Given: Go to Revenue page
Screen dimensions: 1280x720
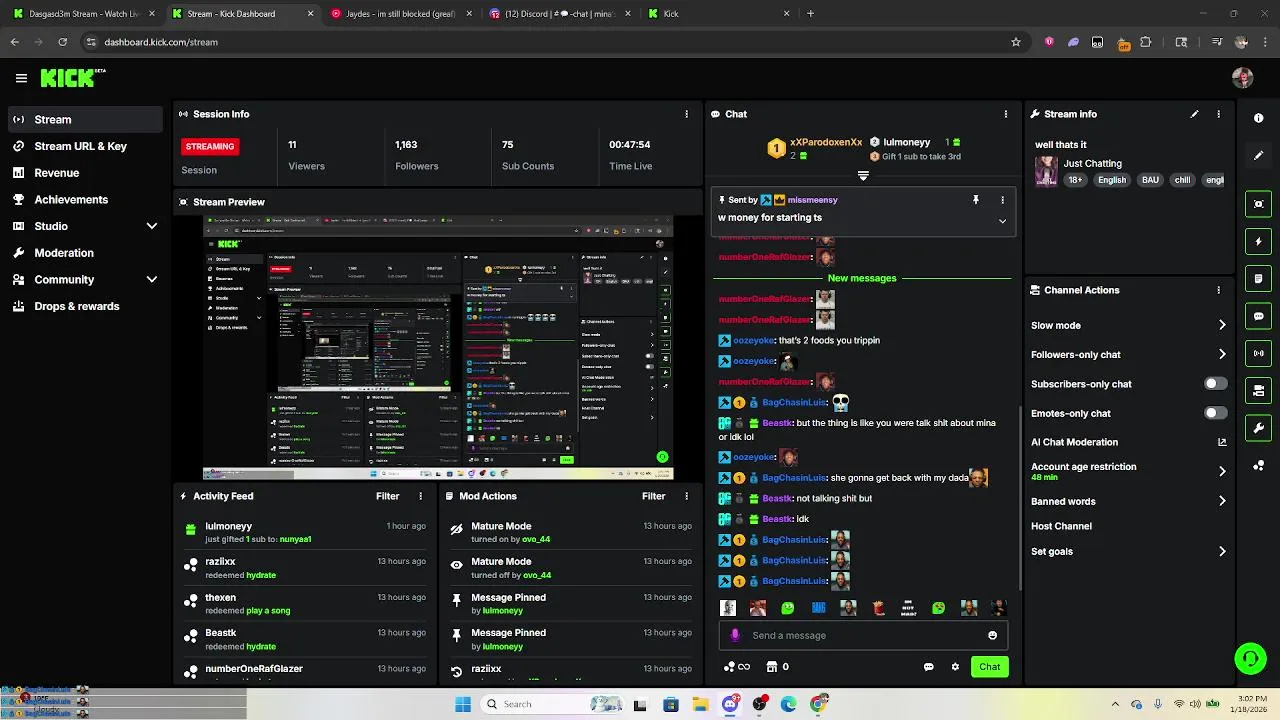Looking at the screenshot, I should [85, 173].
